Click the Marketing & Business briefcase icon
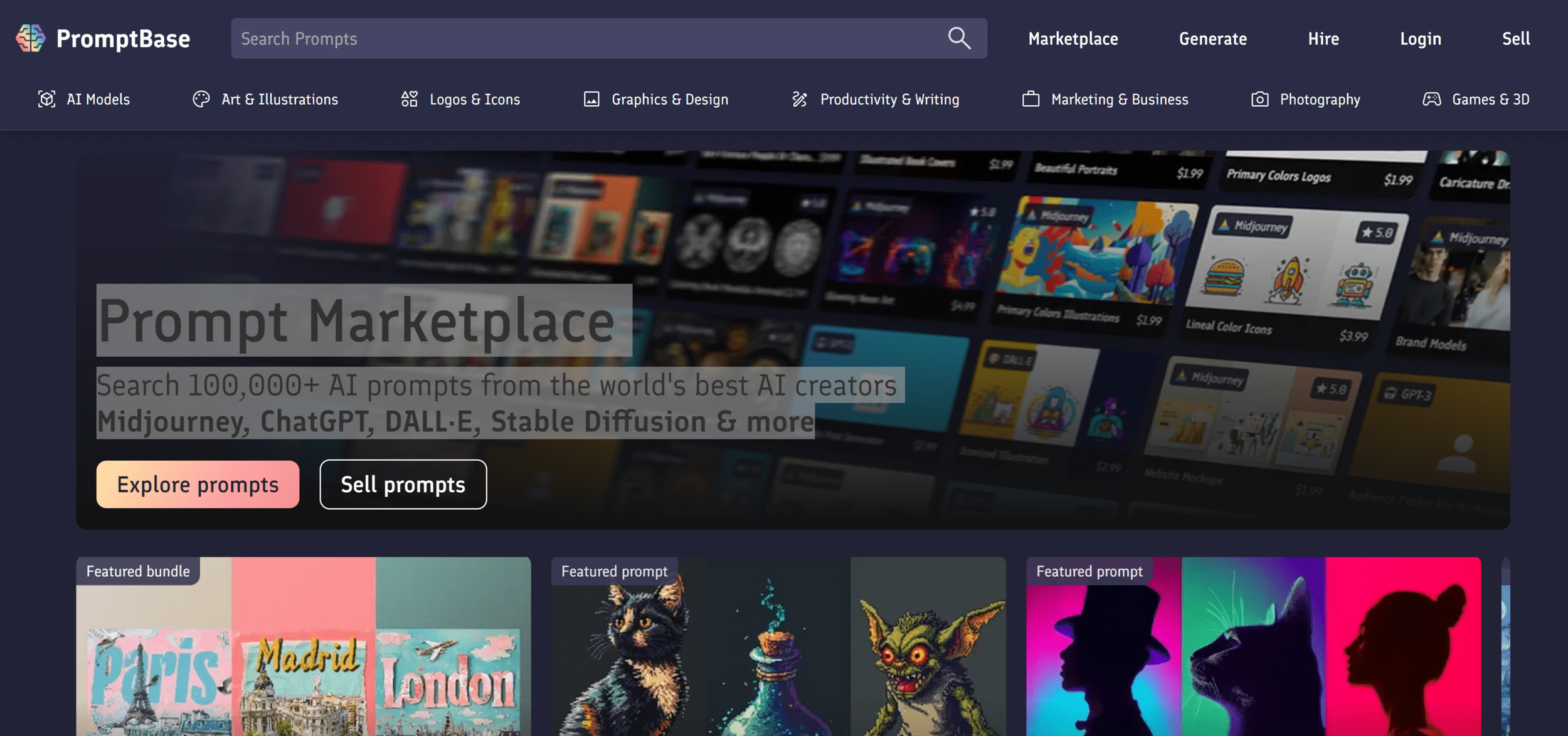This screenshot has width=1568, height=736. (1030, 99)
